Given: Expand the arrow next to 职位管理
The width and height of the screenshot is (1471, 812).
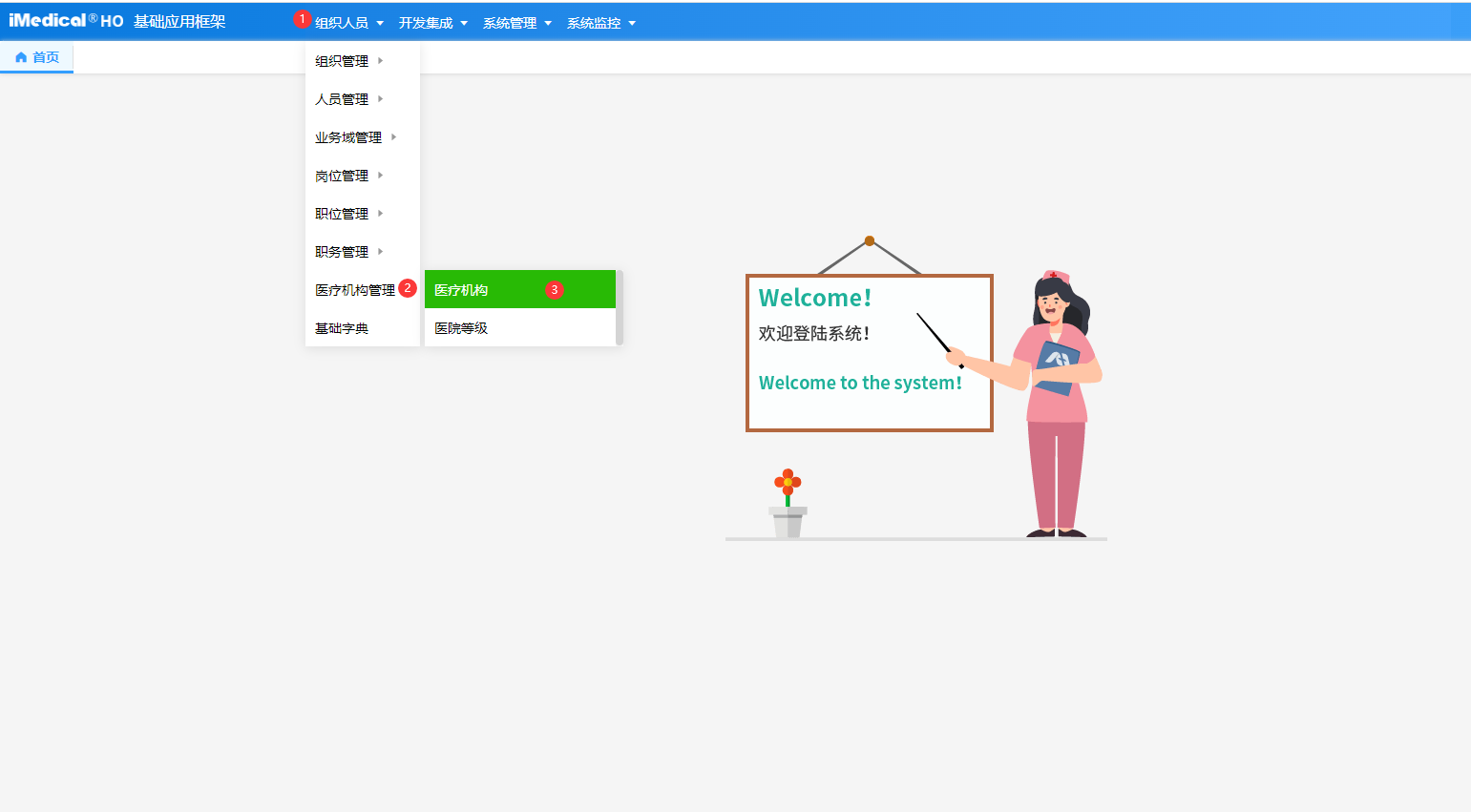Looking at the screenshot, I should (x=380, y=214).
